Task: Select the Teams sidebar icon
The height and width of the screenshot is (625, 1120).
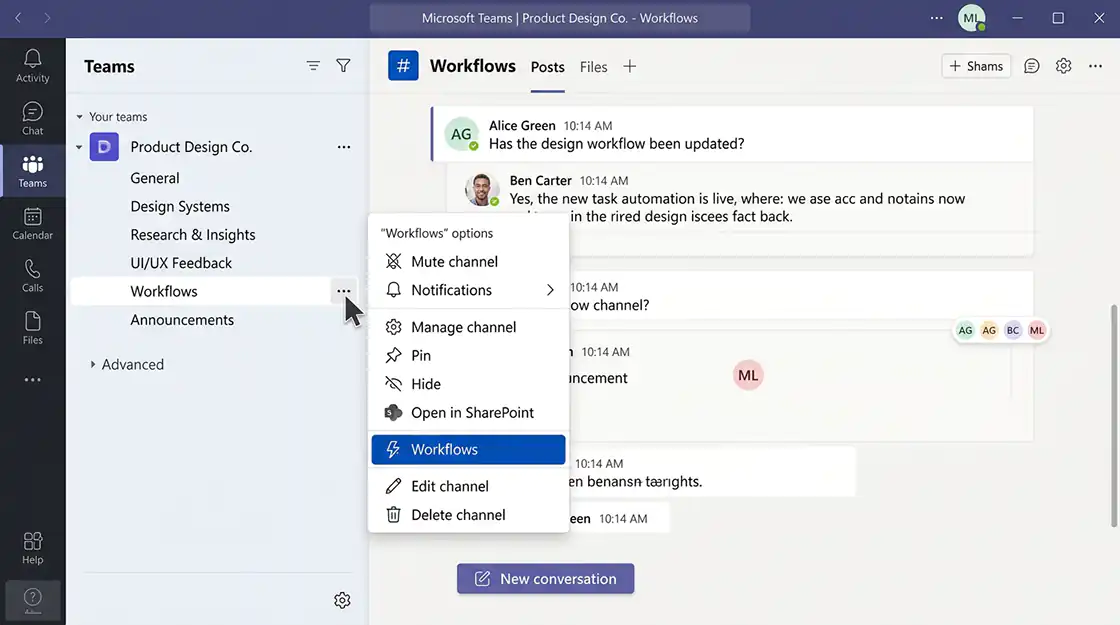Action: 32,171
